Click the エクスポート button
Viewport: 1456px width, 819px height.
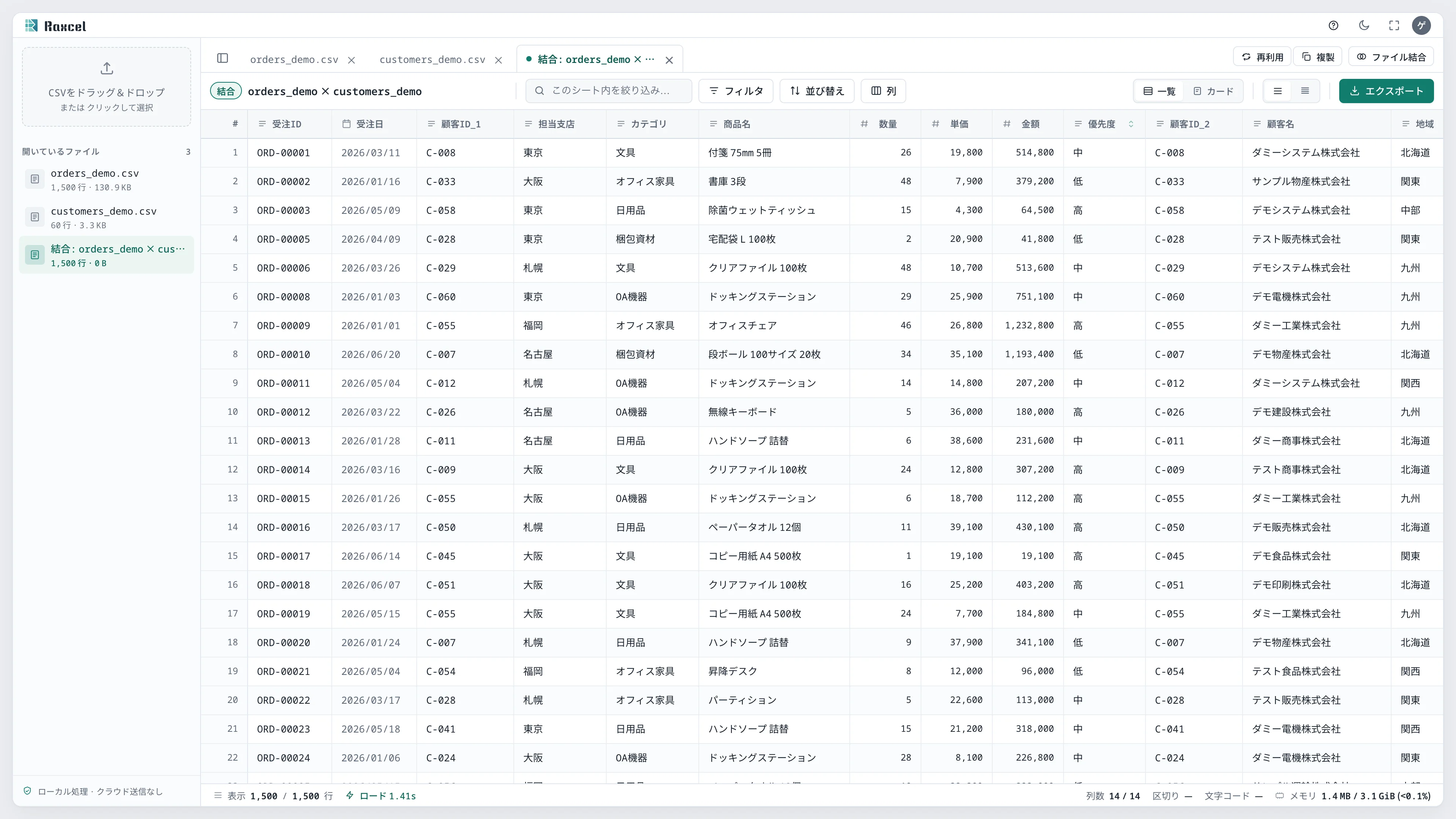point(1386,91)
